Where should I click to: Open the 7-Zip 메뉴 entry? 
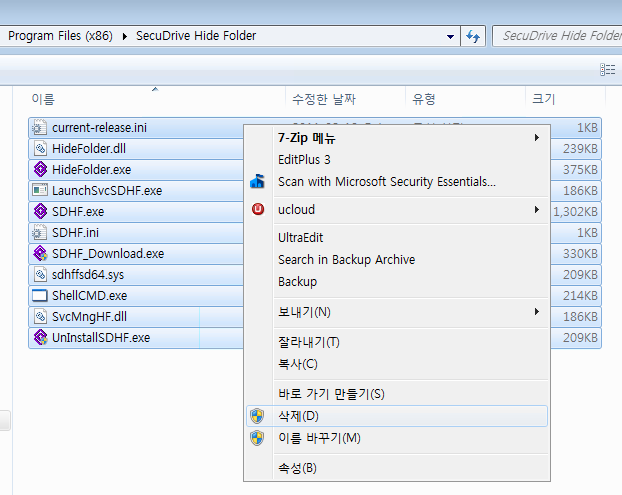tap(397, 138)
